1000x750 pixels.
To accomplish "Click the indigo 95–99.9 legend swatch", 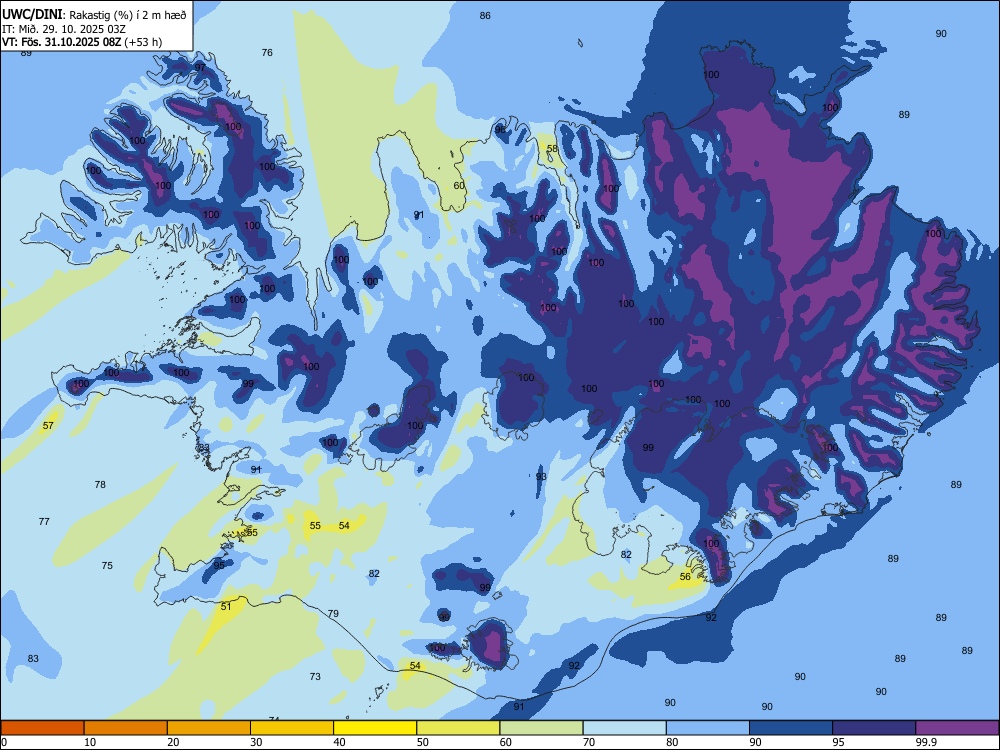I will tap(874, 728).
